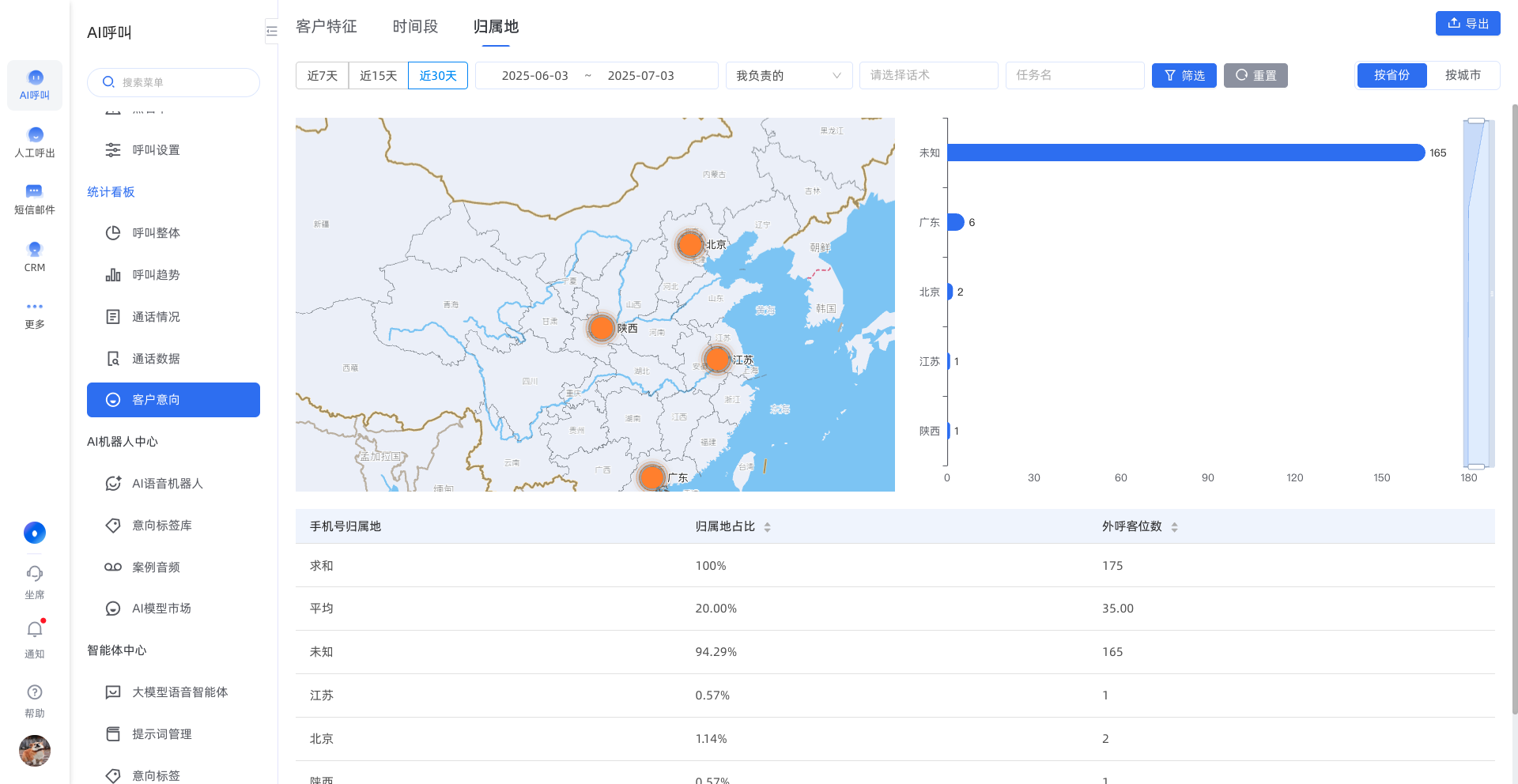Open the 我负责的 dropdown
Viewport: 1518px width, 784px height.
click(789, 76)
